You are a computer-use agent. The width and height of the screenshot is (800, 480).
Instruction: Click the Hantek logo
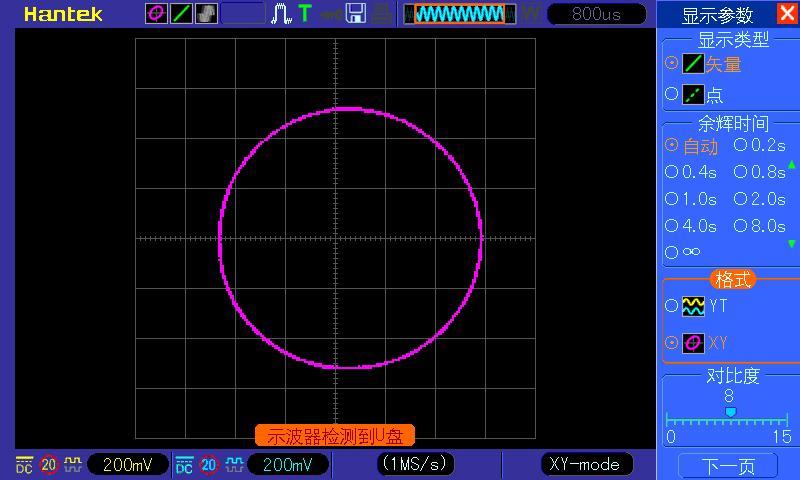point(62,14)
